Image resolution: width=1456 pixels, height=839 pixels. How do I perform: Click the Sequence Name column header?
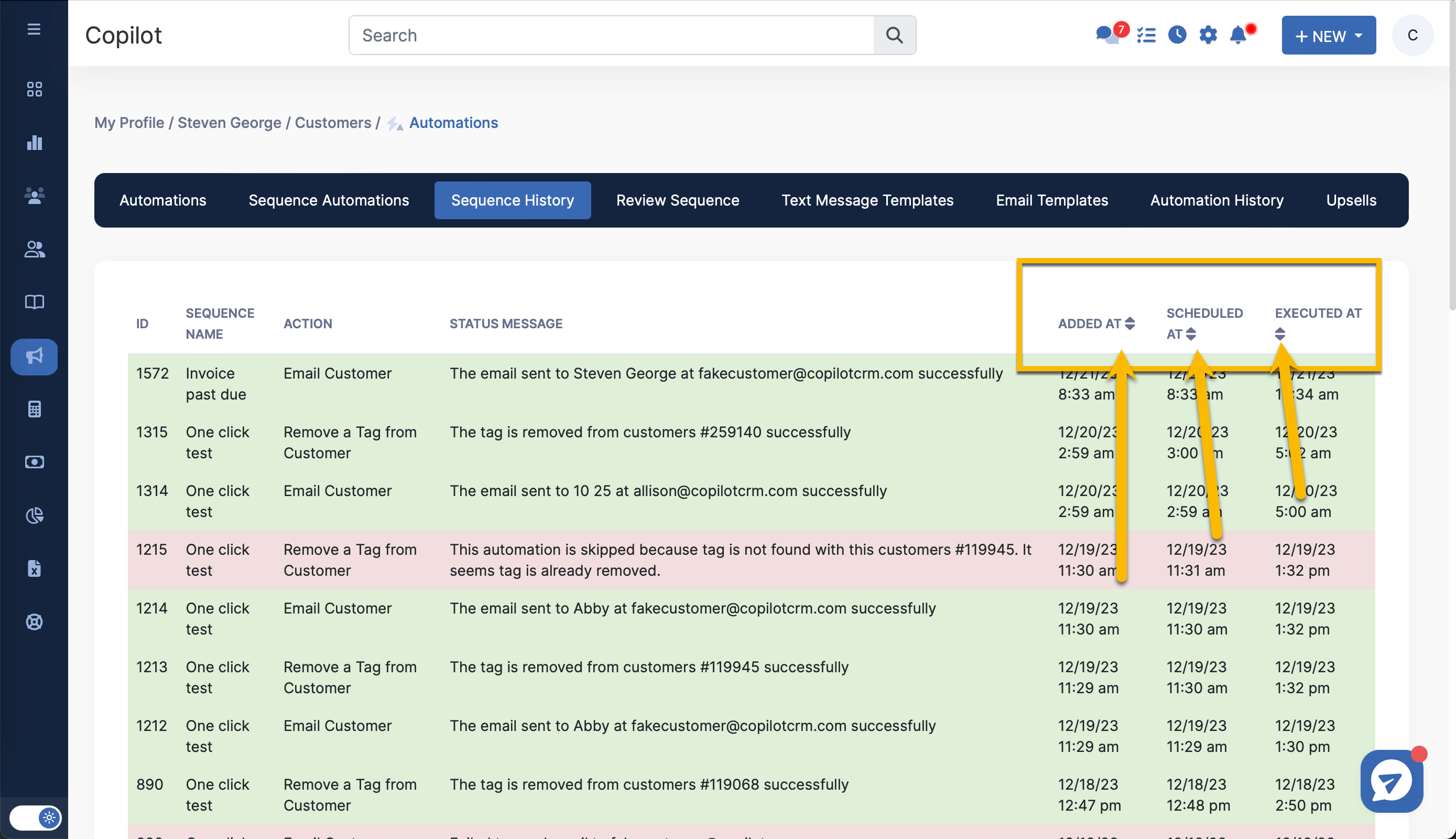tap(220, 323)
